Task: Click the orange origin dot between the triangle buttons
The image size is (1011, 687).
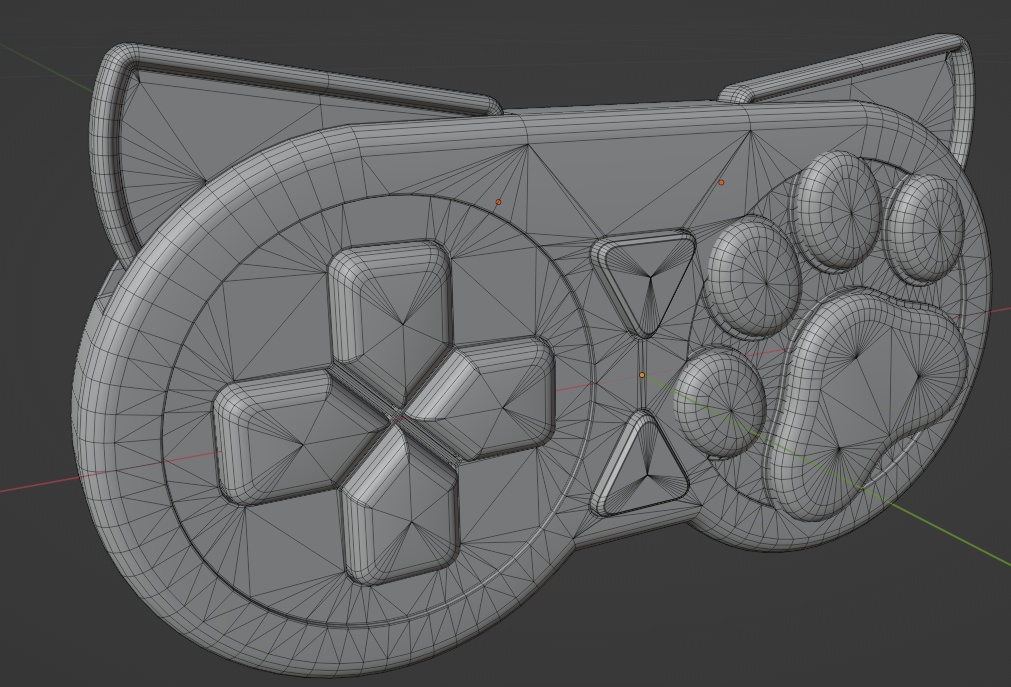Action: 642,375
